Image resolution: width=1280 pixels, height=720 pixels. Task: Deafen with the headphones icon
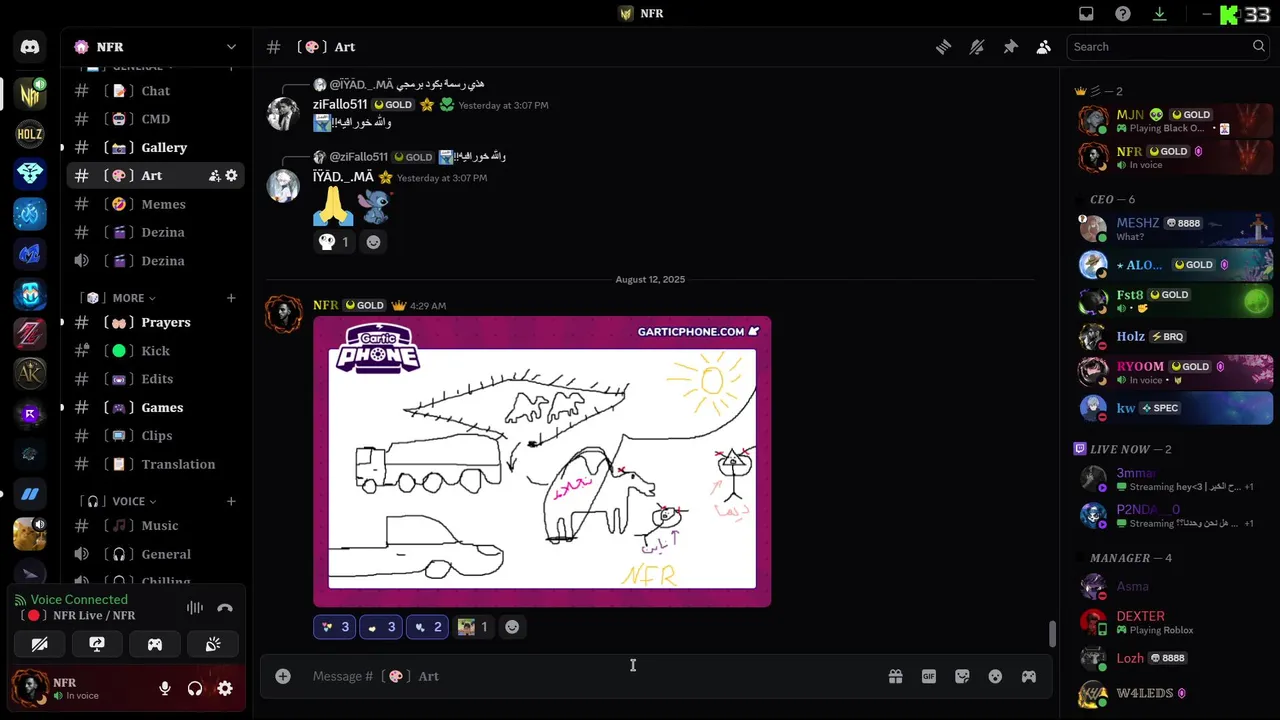(x=195, y=688)
